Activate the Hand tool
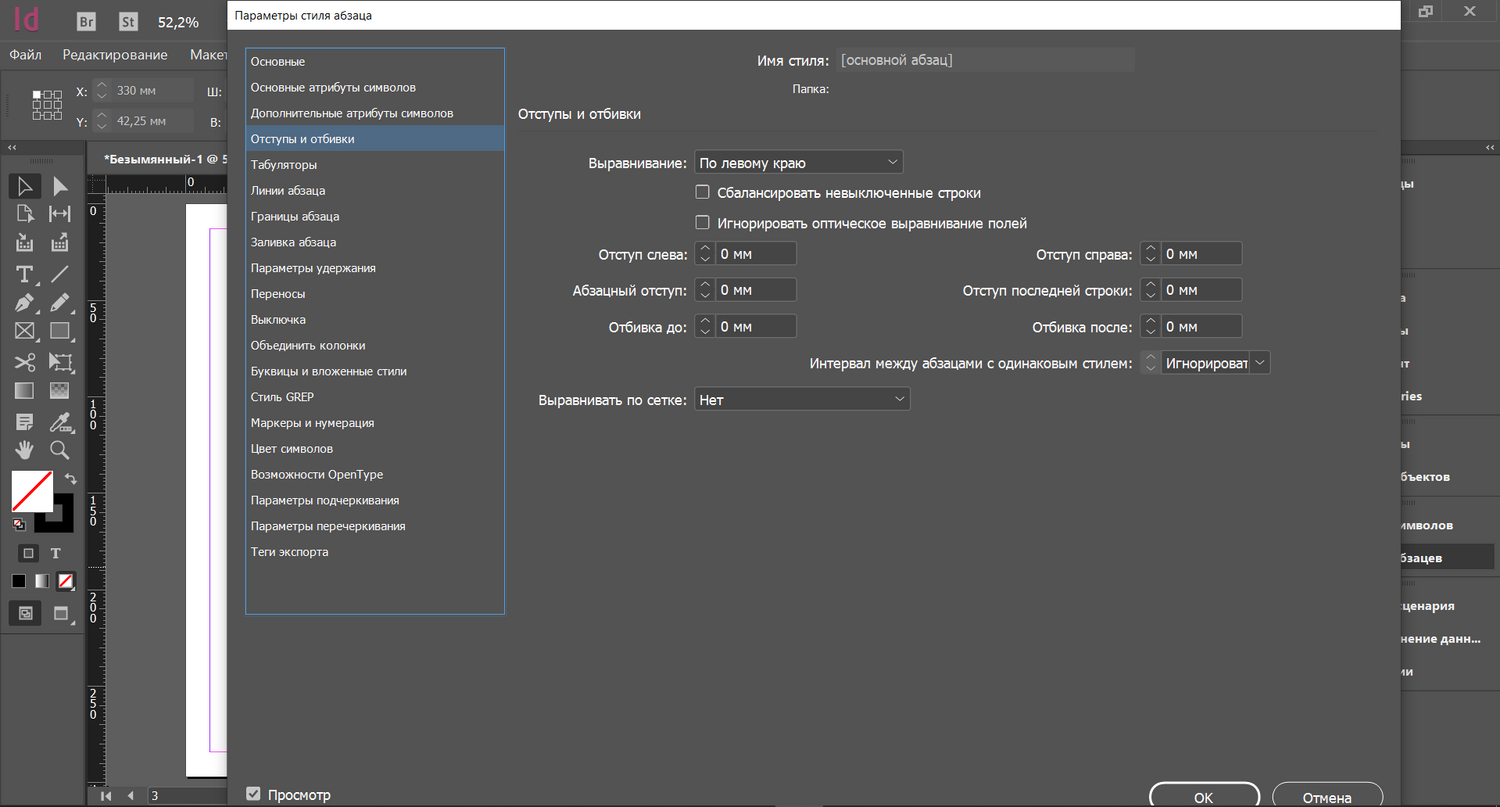This screenshot has height=807, width=1500. [x=25, y=450]
